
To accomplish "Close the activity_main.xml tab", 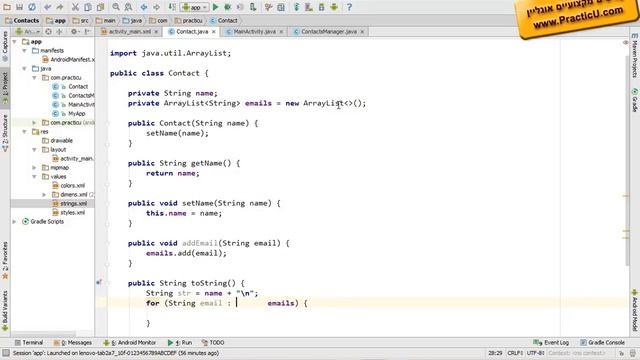I will click(156, 32).
